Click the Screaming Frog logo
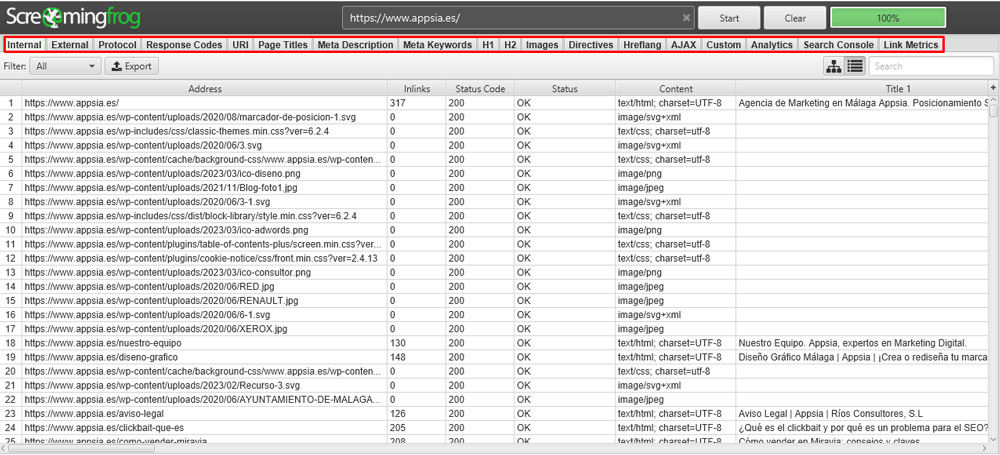Screen dimensions: 1000x455 (x=73, y=17)
